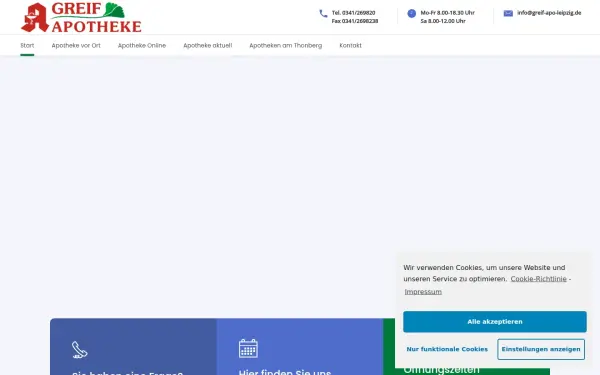The image size is (600, 375).
Task: Click the telephone handset icon in blue card
Action: pyautogui.click(x=80, y=350)
